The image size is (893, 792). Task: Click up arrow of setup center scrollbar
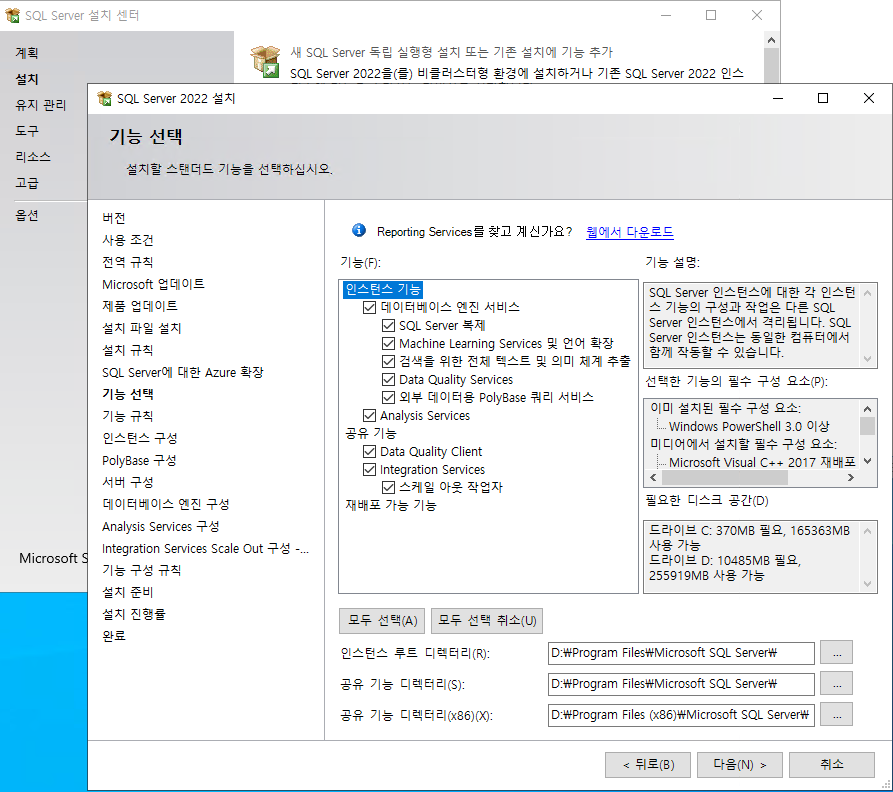pyautogui.click(x=771, y=40)
